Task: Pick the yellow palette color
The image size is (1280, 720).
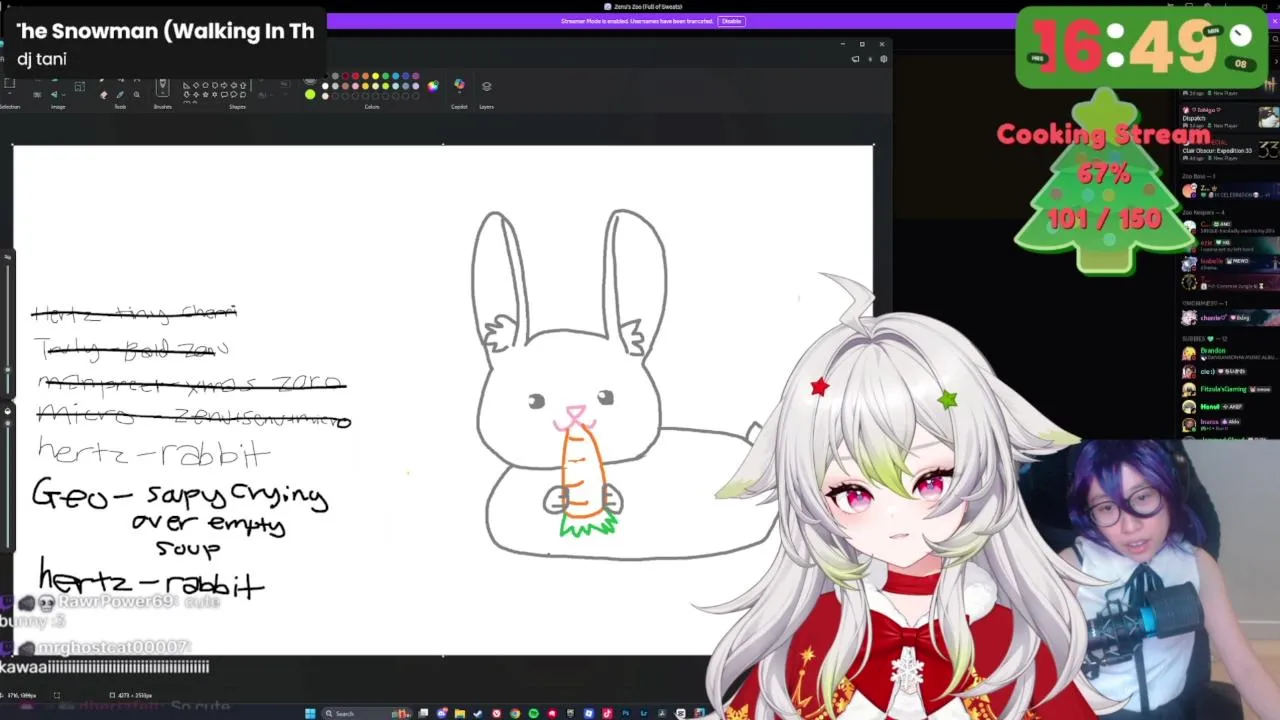Action: coord(375,76)
